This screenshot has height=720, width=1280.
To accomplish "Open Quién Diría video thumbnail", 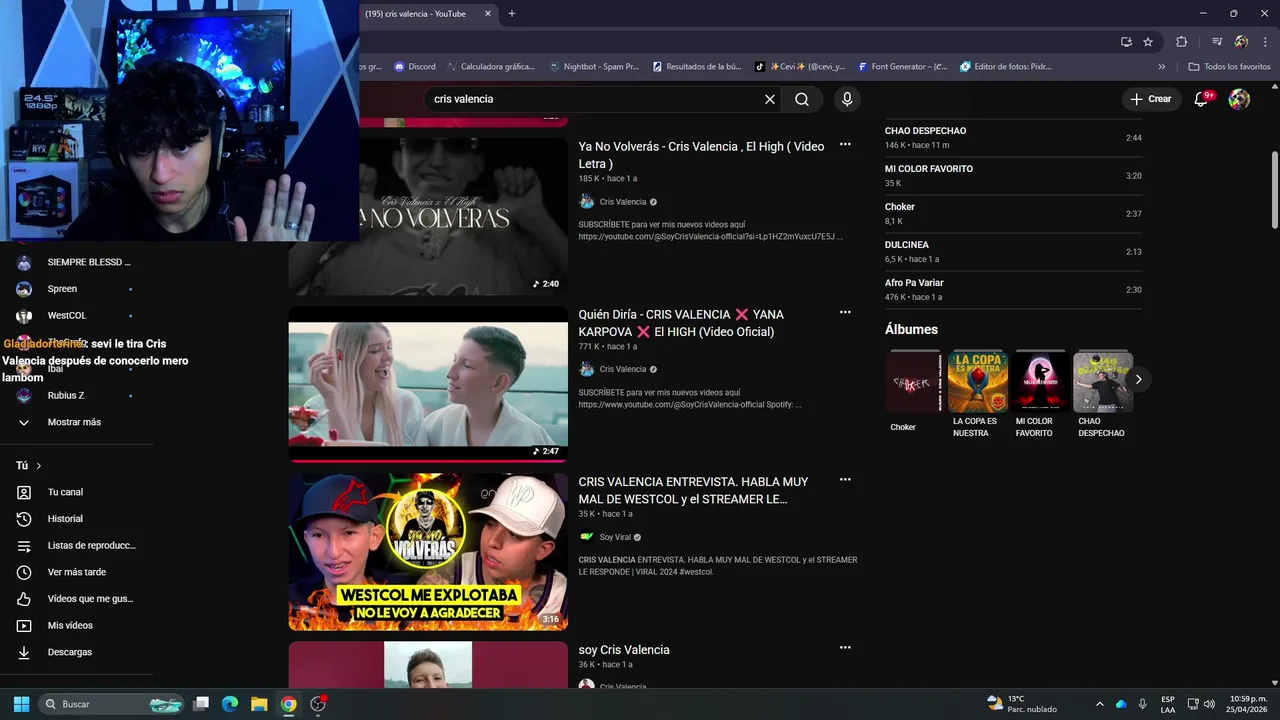I will (x=428, y=383).
